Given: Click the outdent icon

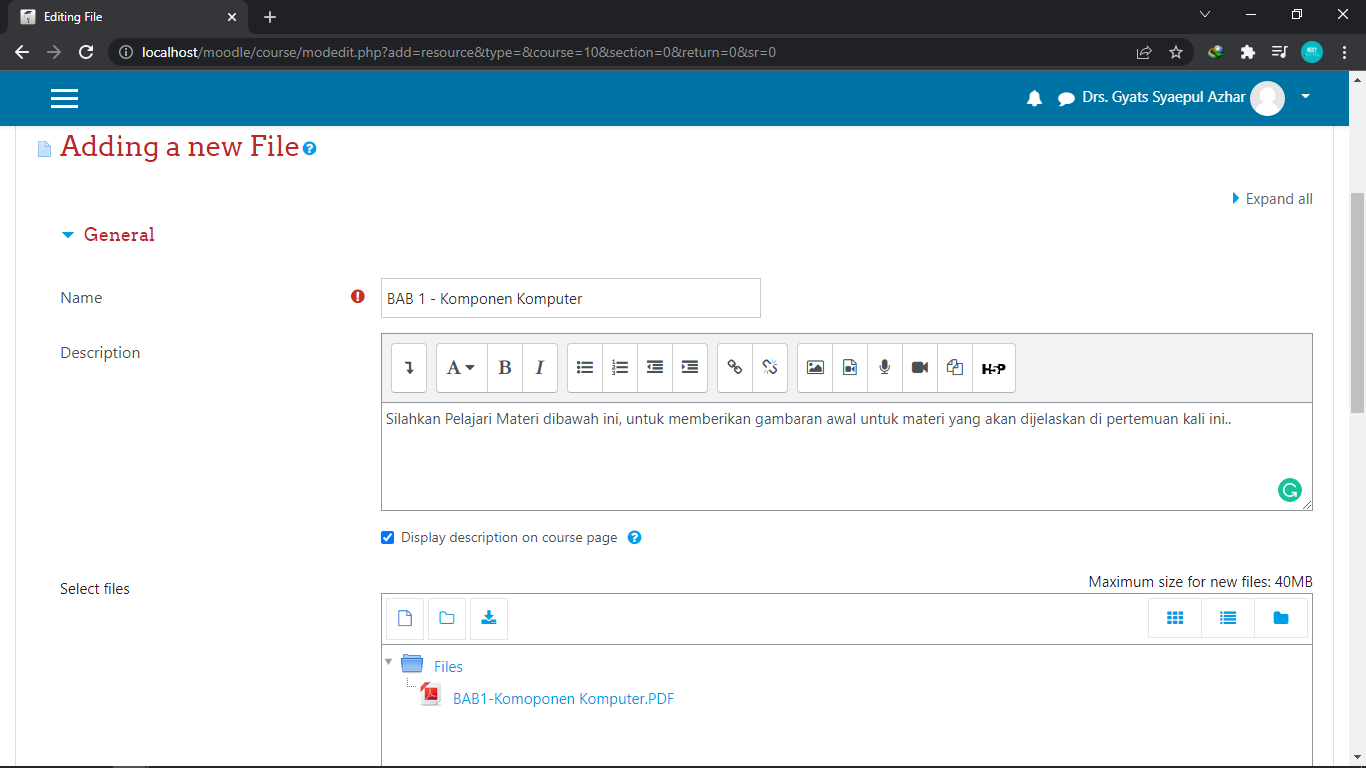Looking at the screenshot, I should click(655, 368).
